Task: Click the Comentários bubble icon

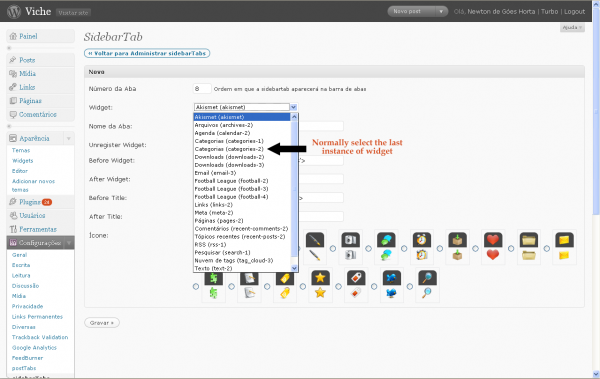Action: coord(13,114)
